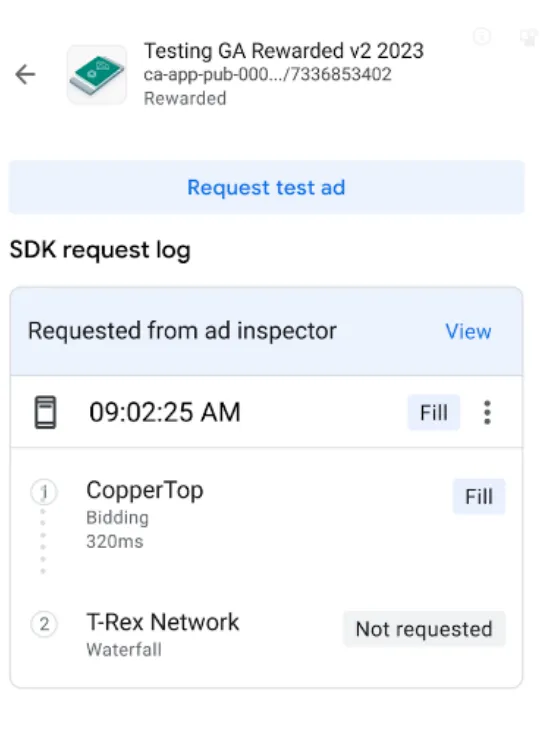Viewport: 546px width, 730px height.
Task: Open the View link in ad inspector header
Action: click(x=468, y=331)
